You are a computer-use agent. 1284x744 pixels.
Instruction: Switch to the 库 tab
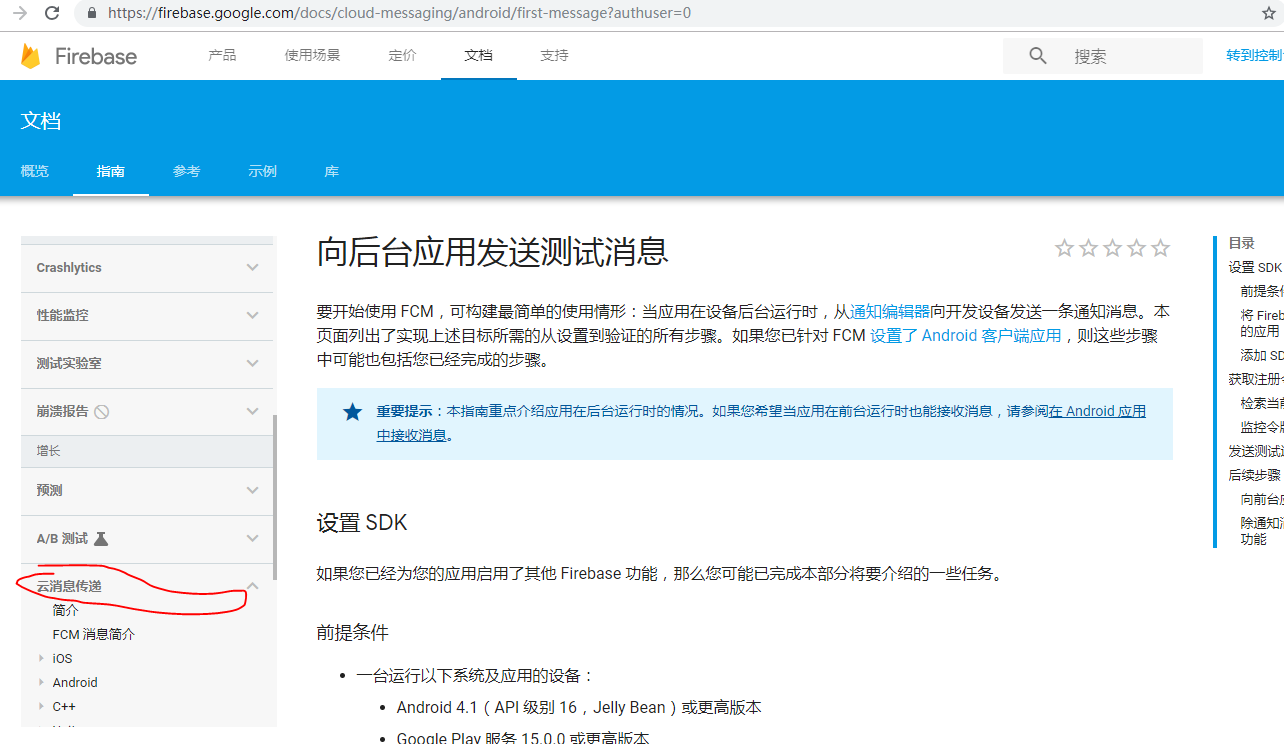tap(331, 171)
